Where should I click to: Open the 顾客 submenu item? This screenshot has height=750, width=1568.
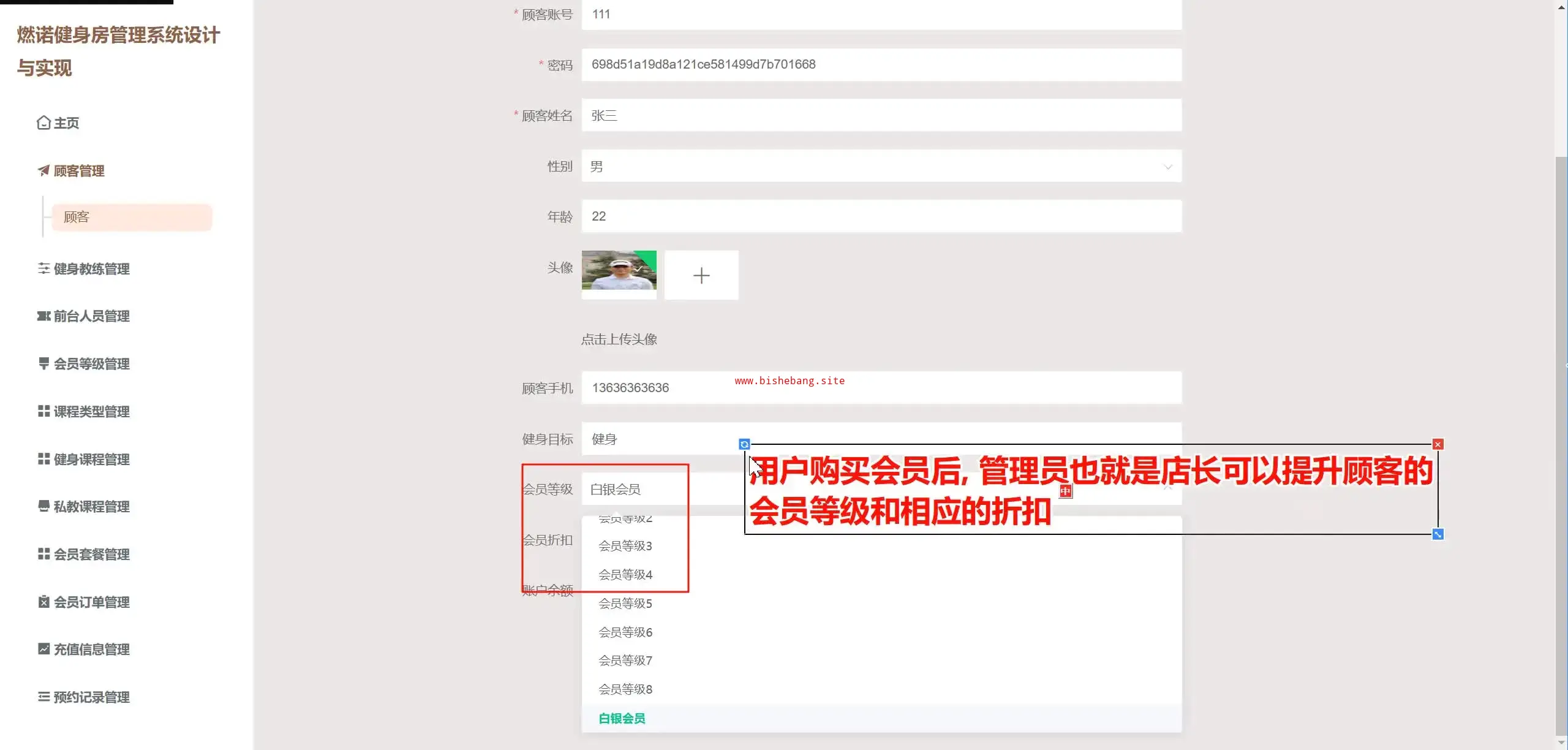(131, 217)
